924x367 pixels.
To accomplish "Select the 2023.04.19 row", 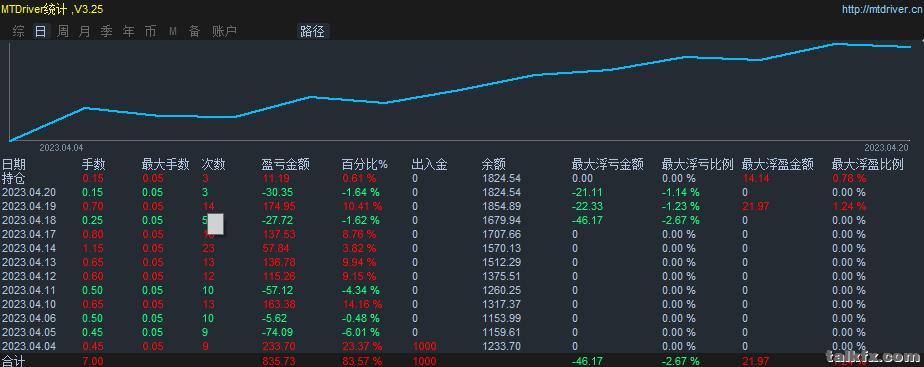I will [x=462, y=206].
